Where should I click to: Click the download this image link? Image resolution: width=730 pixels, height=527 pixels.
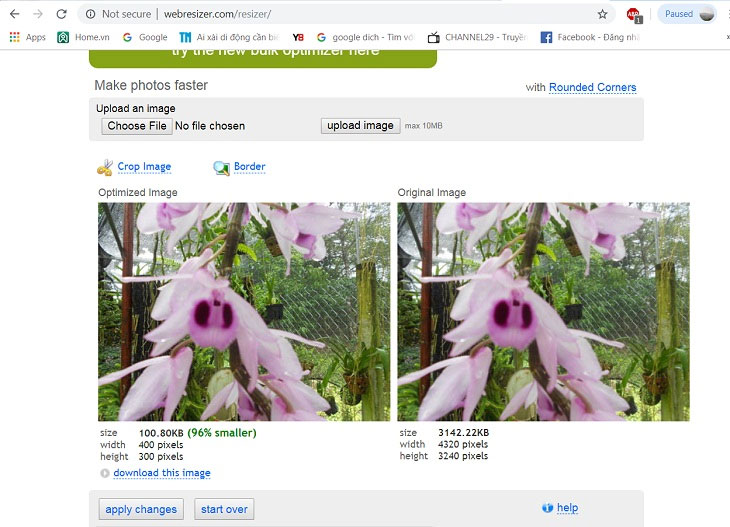click(162, 473)
